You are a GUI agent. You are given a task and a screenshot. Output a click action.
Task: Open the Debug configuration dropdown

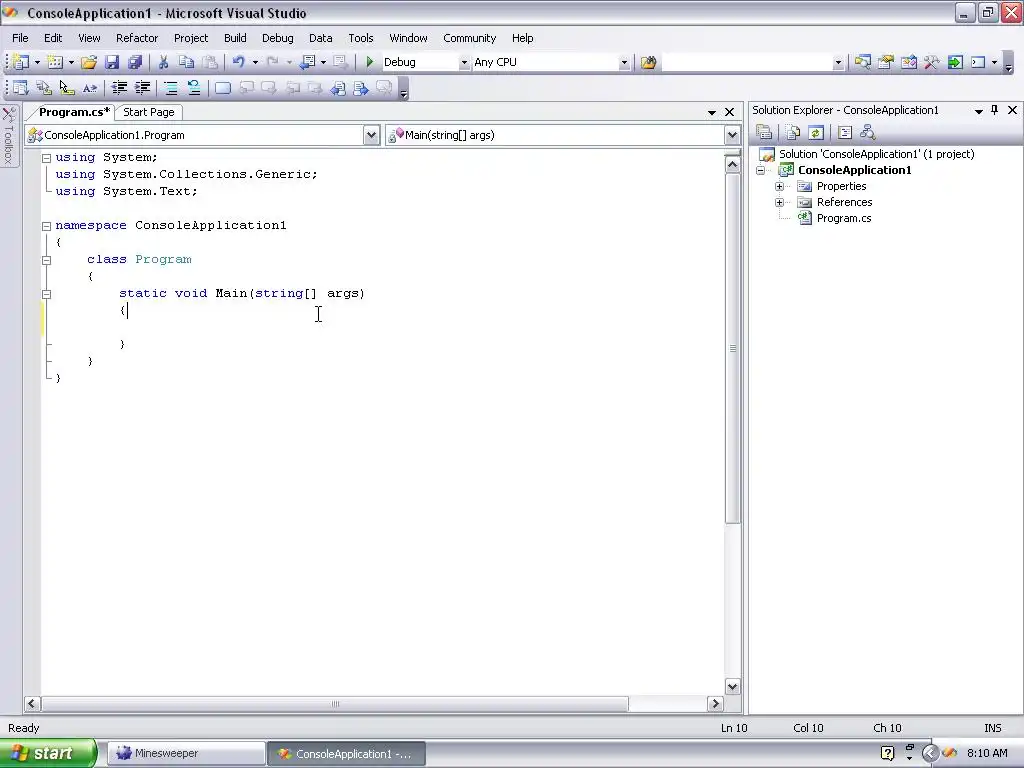pyautogui.click(x=464, y=63)
